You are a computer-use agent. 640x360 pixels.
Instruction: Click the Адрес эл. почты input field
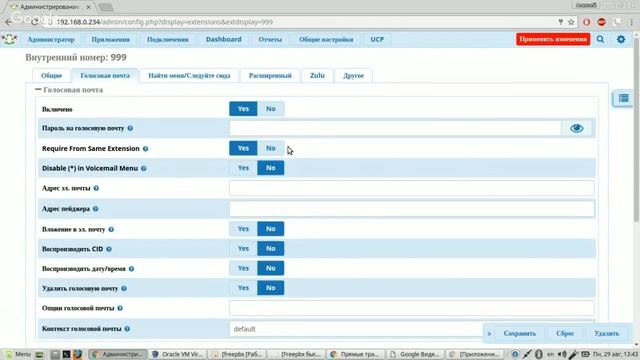coord(412,188)
